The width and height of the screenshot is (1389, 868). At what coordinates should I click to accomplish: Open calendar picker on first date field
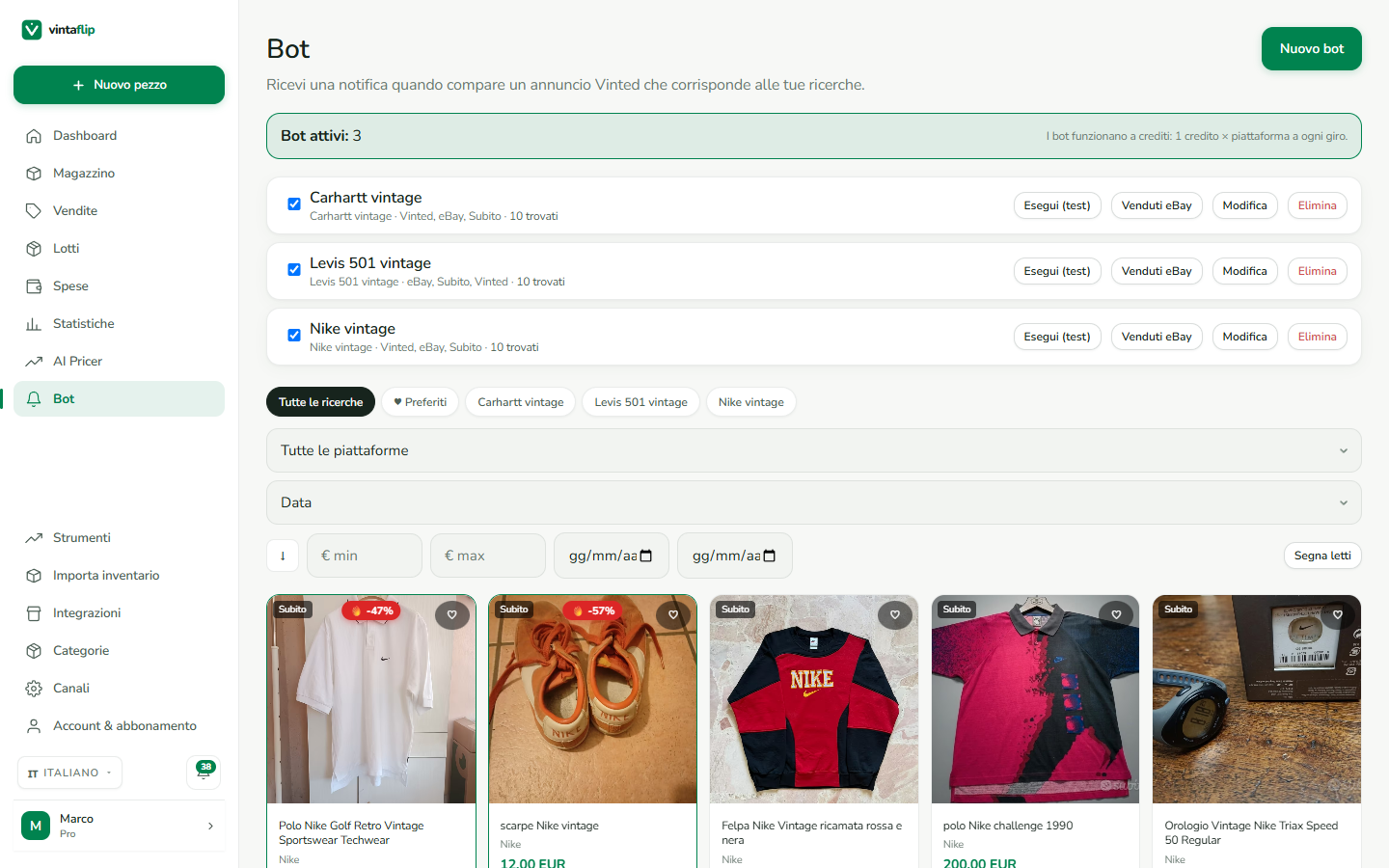click(x=646, y=556)
